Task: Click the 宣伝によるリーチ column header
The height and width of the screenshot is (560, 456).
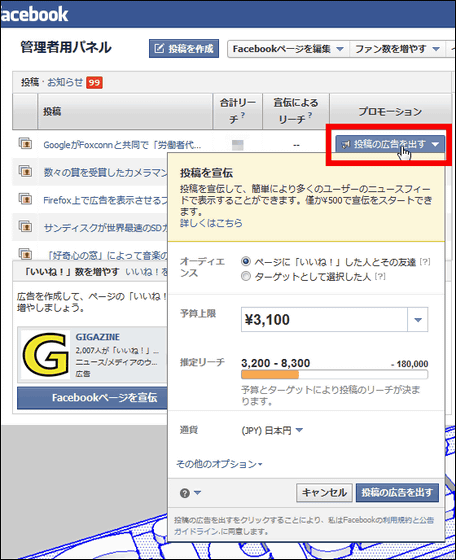Action: point(296,111)
